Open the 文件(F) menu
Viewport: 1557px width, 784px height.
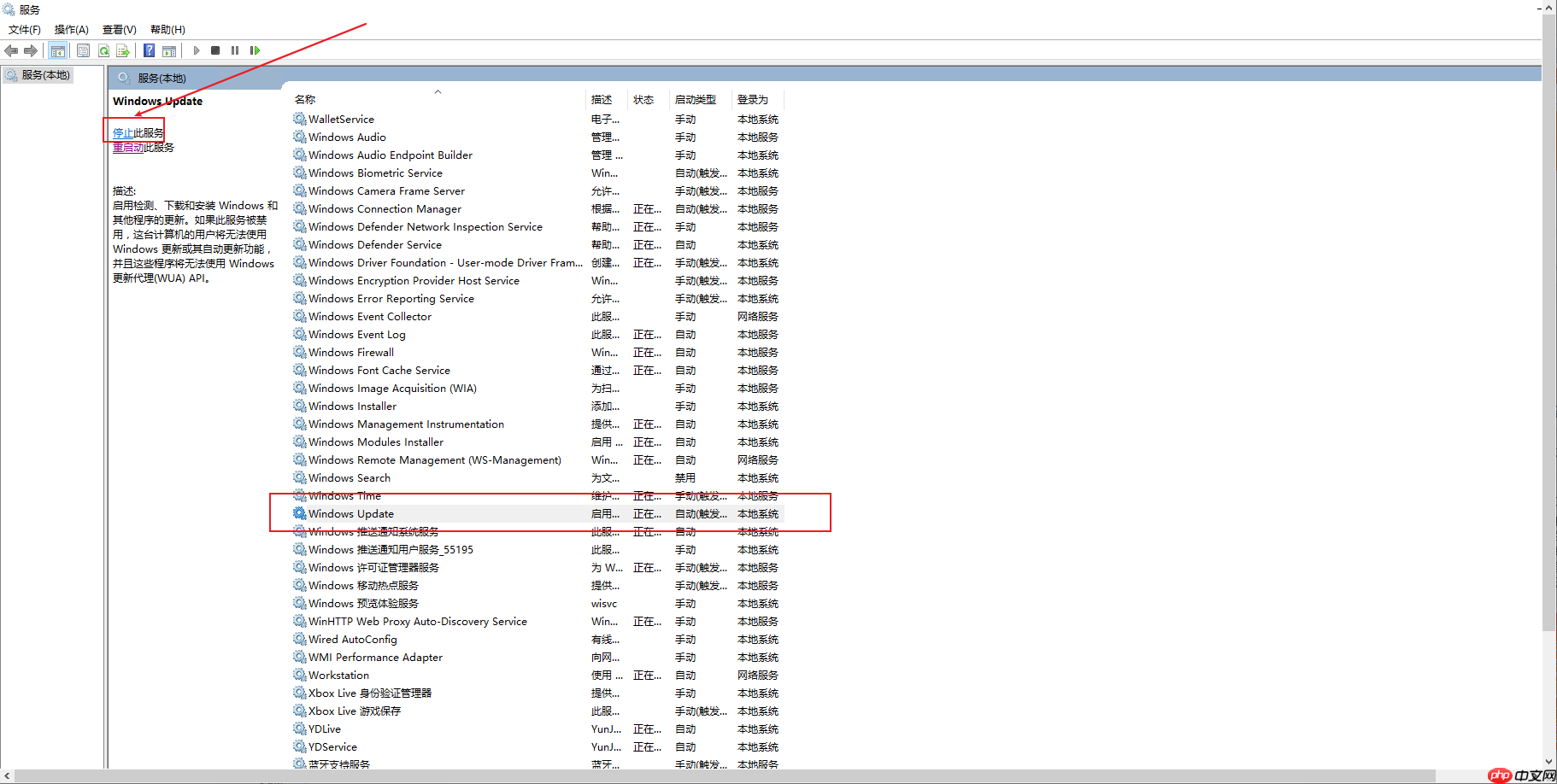(25, 30)
